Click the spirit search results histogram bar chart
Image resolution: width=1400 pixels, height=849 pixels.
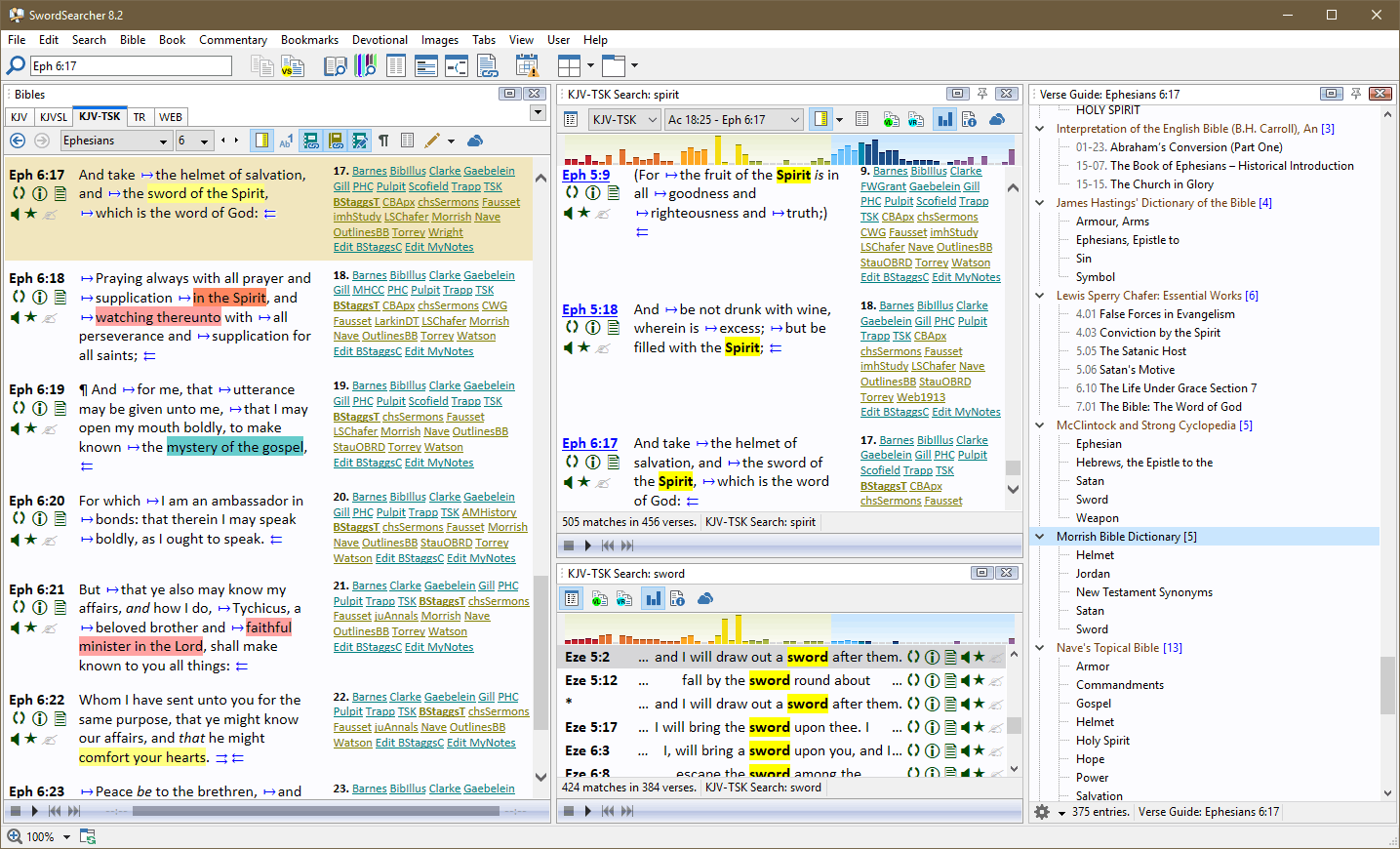coord(789,149)
